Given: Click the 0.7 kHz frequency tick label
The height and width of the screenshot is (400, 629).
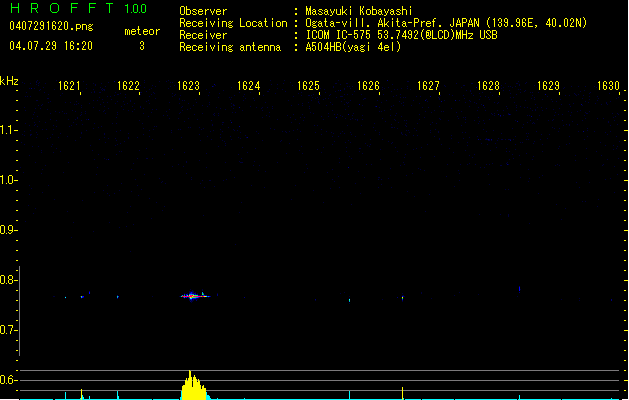Looking at the screenshot, I should pos(8,330).
